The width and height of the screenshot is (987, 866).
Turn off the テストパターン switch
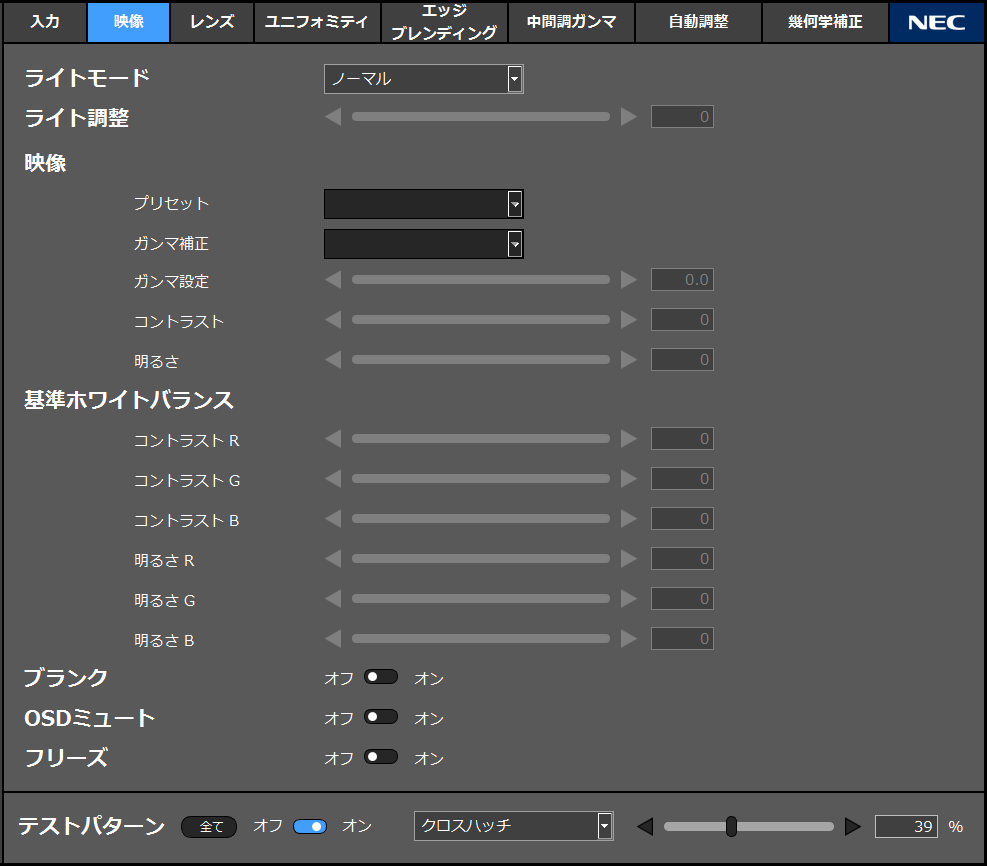(x=310, y=826)
